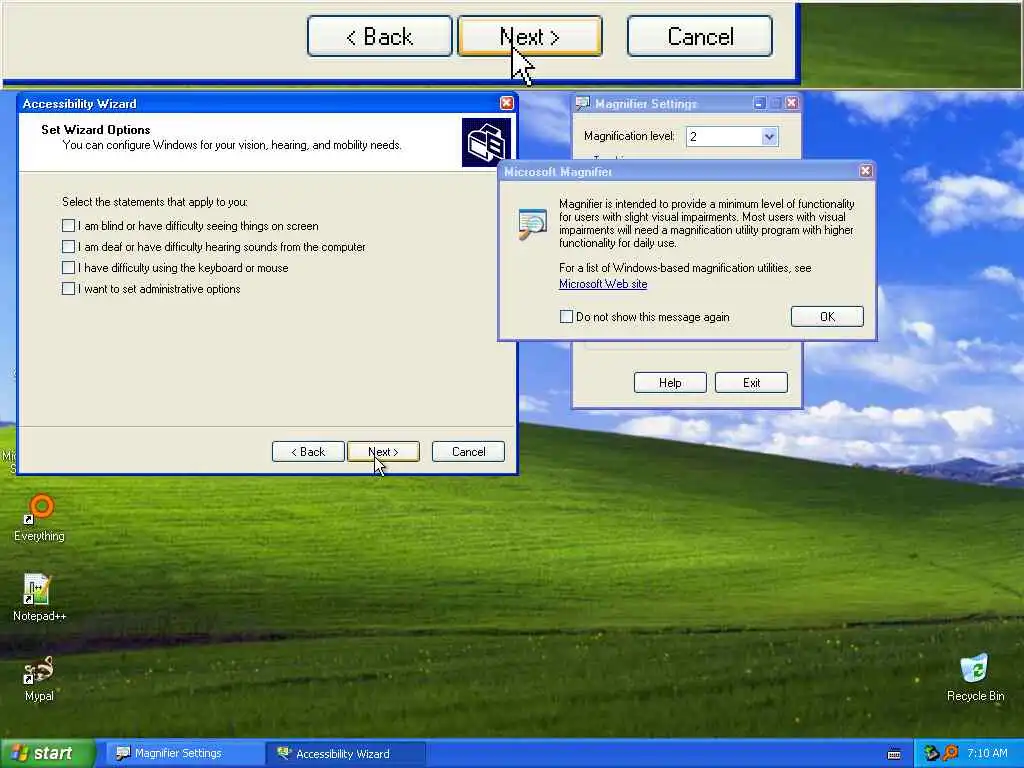Check 'I have difficulty using the keyboard or mouse'

(x=68, y=268)
